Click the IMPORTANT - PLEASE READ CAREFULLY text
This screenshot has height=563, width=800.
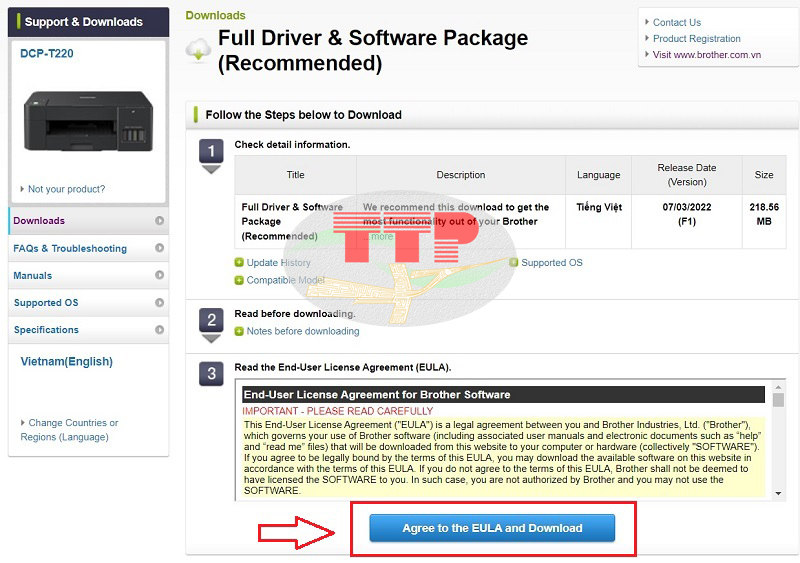[x=337, y=411]
